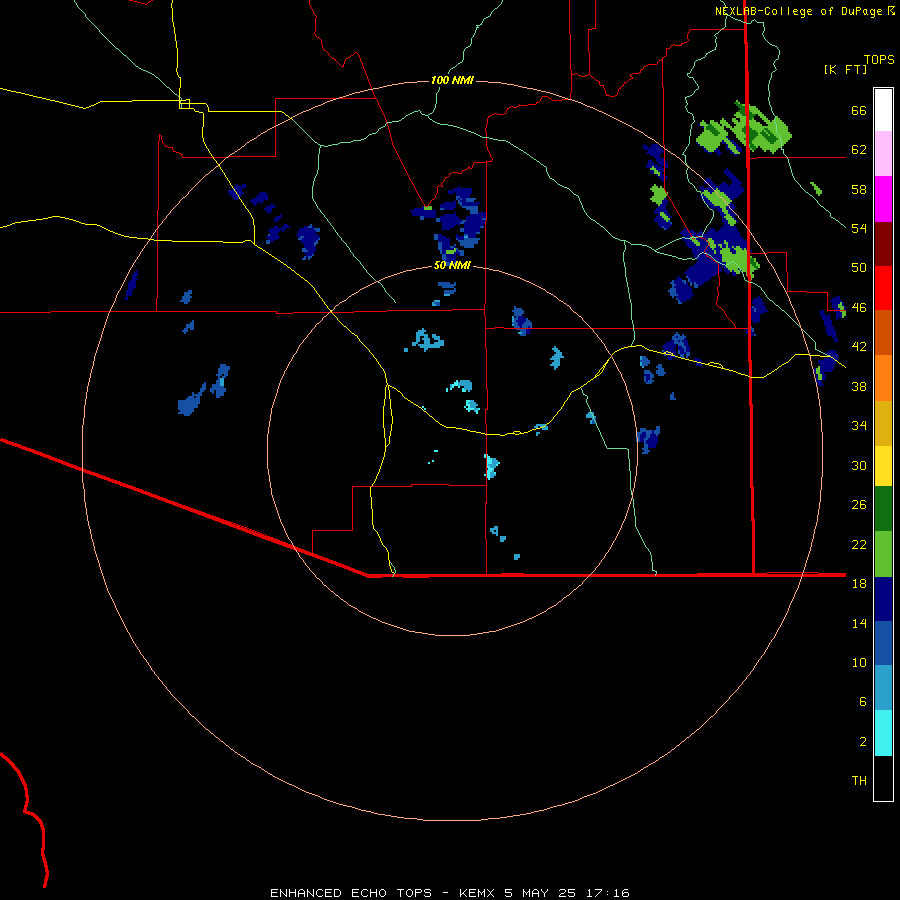Select the bright red legend swatch
The image size is (900, 900).
883,289
